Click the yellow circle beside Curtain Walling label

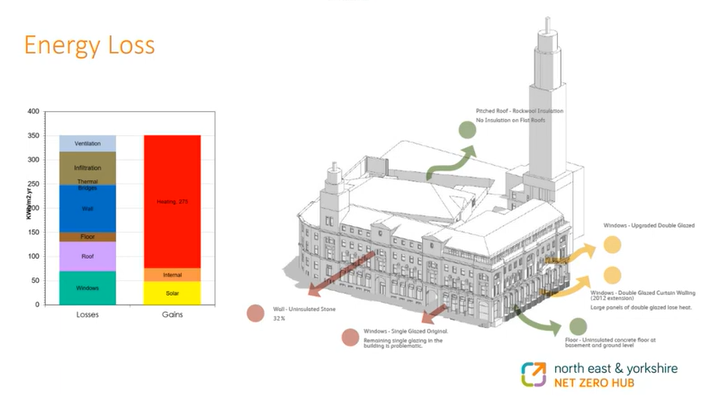click(611, 273)
